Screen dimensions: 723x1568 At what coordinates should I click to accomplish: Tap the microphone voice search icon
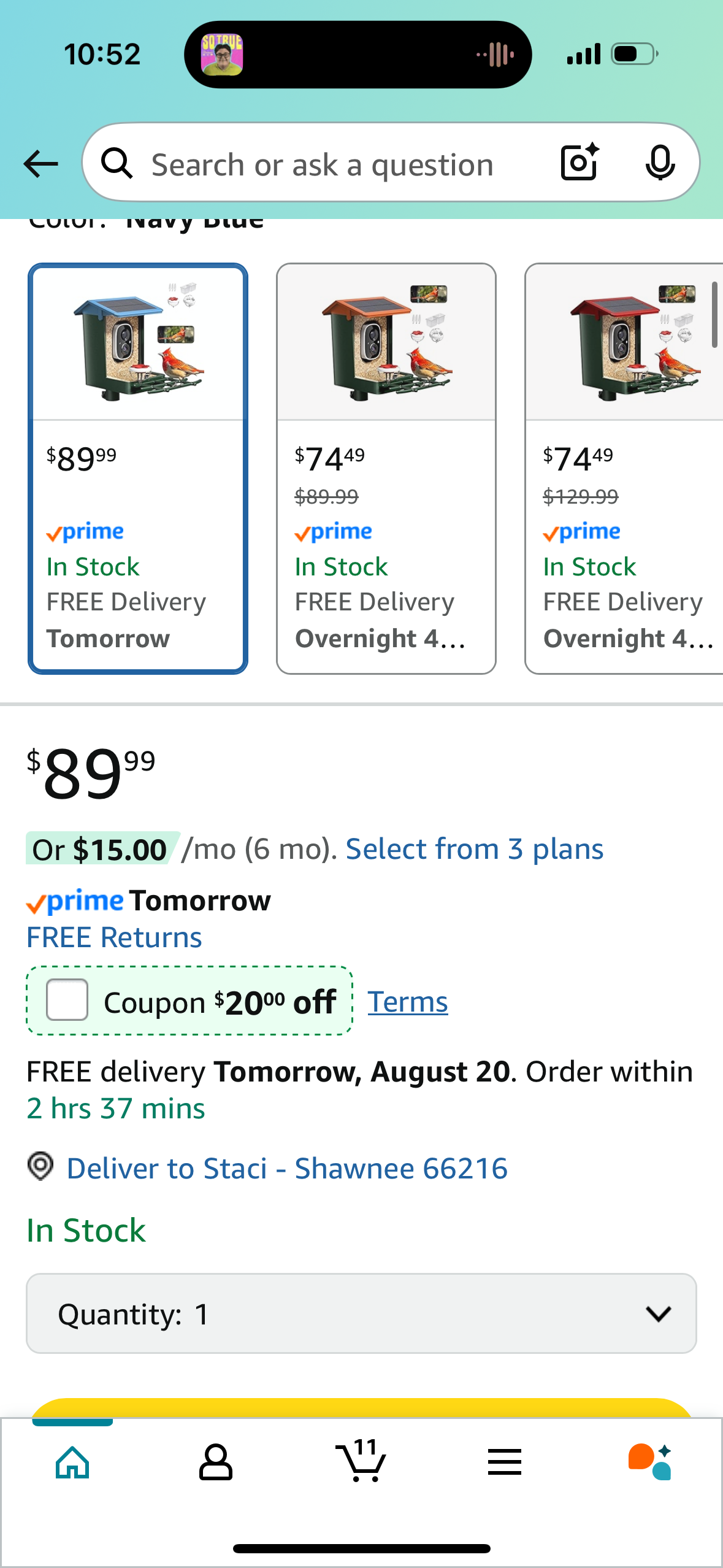pos(660,163)
